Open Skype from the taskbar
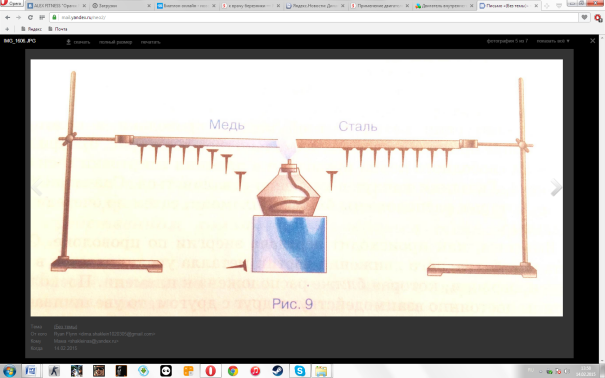 [300, 371]
